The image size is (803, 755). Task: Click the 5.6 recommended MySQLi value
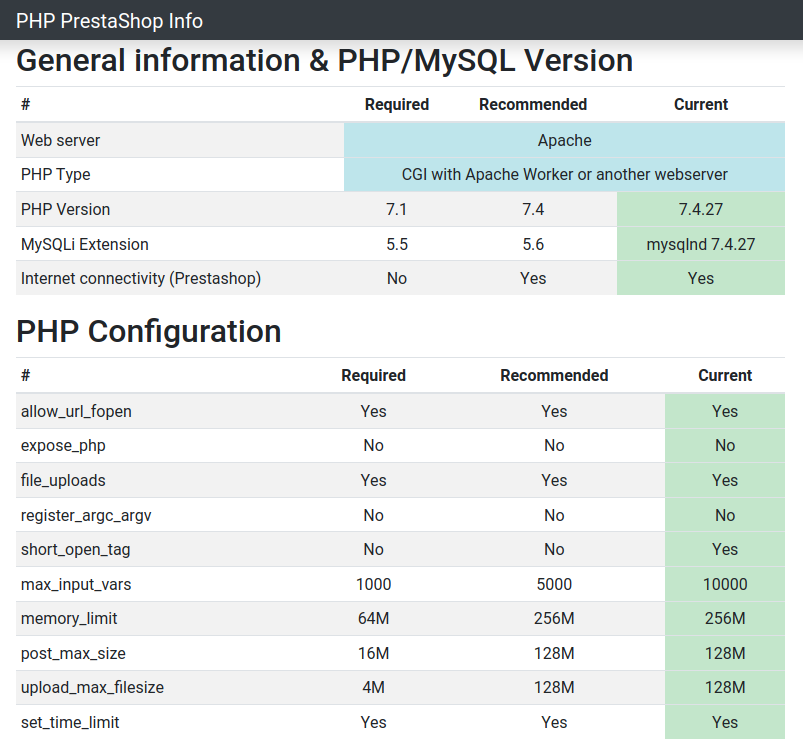[x=533, y=244]
